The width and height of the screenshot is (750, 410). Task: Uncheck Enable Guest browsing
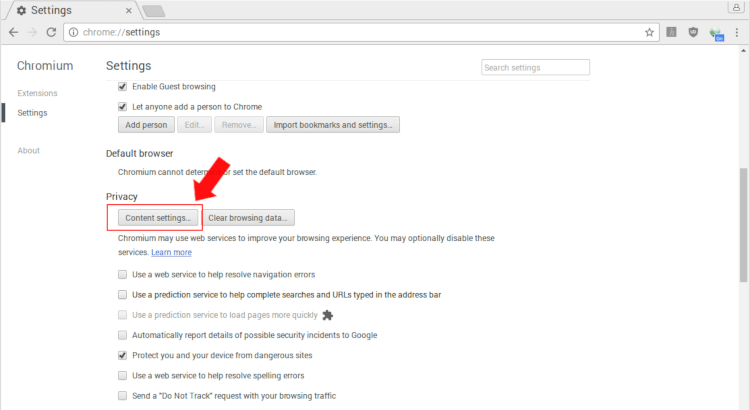(x=122, y=87)
